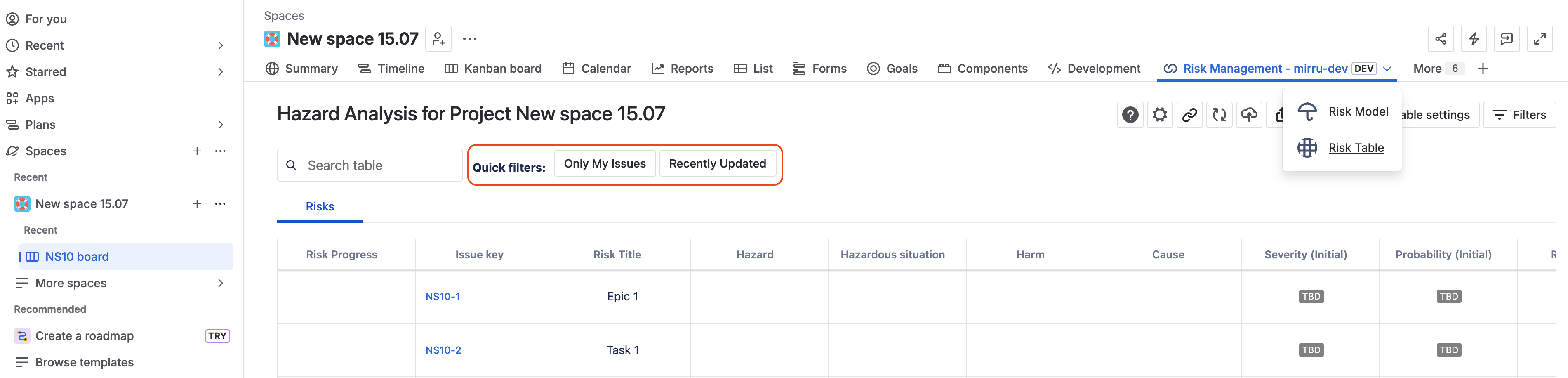Switch to the Timeline tab
1568x378 pixels.
pos(391,69)
